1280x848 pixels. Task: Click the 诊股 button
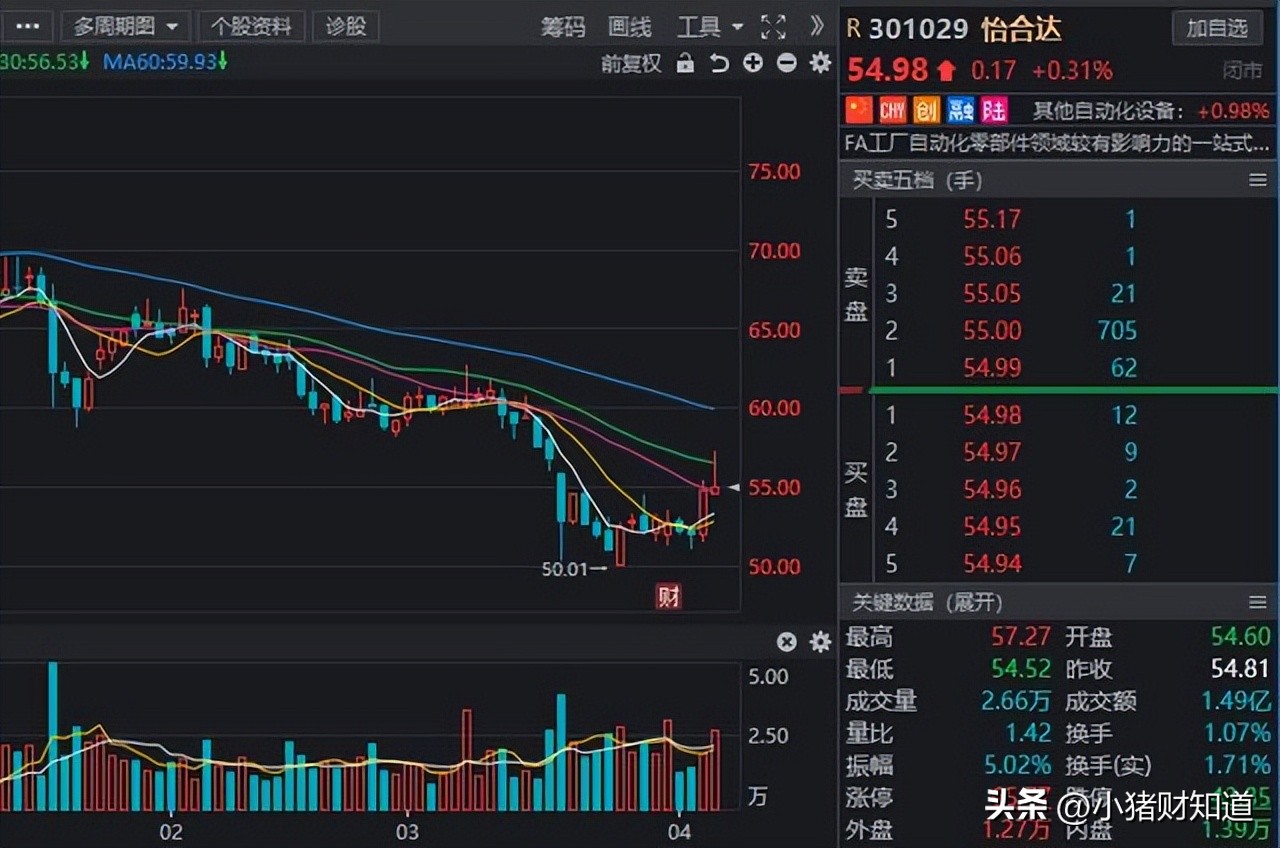click(x=346, y=27)
